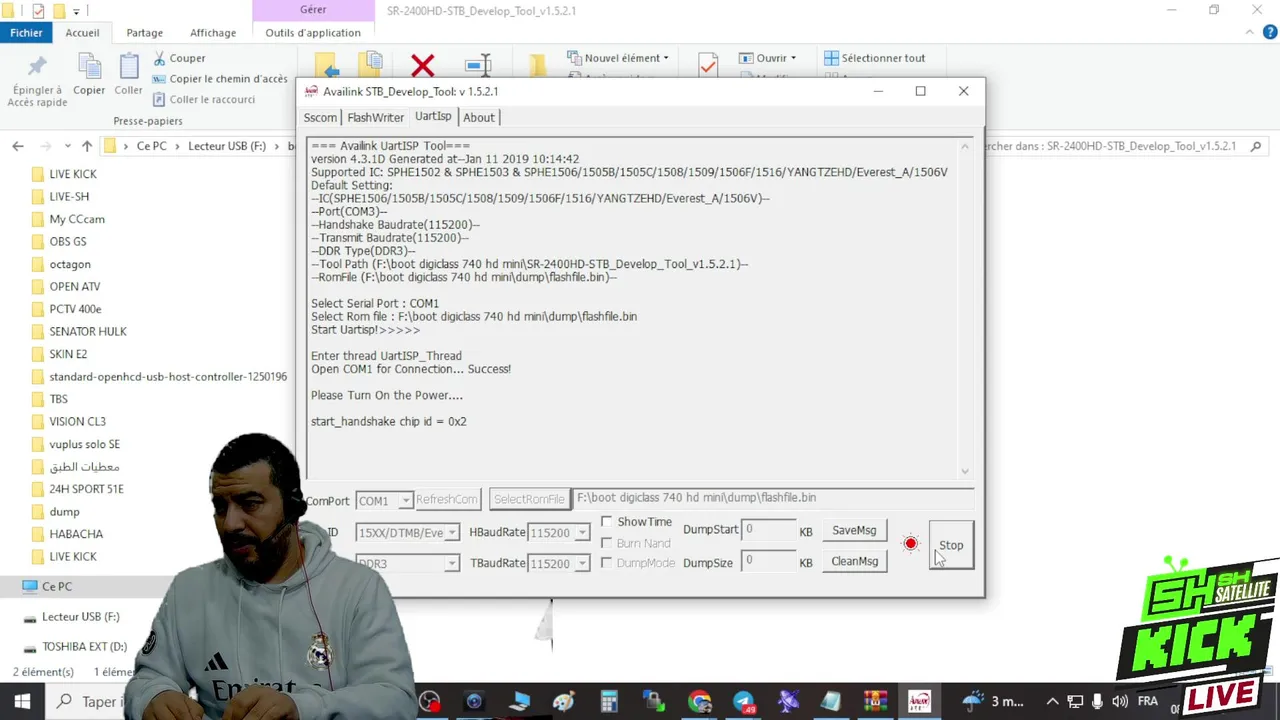The image size is (1280, 720).
Task: Click the CleanMsg button
Action: tap(854, 561)
